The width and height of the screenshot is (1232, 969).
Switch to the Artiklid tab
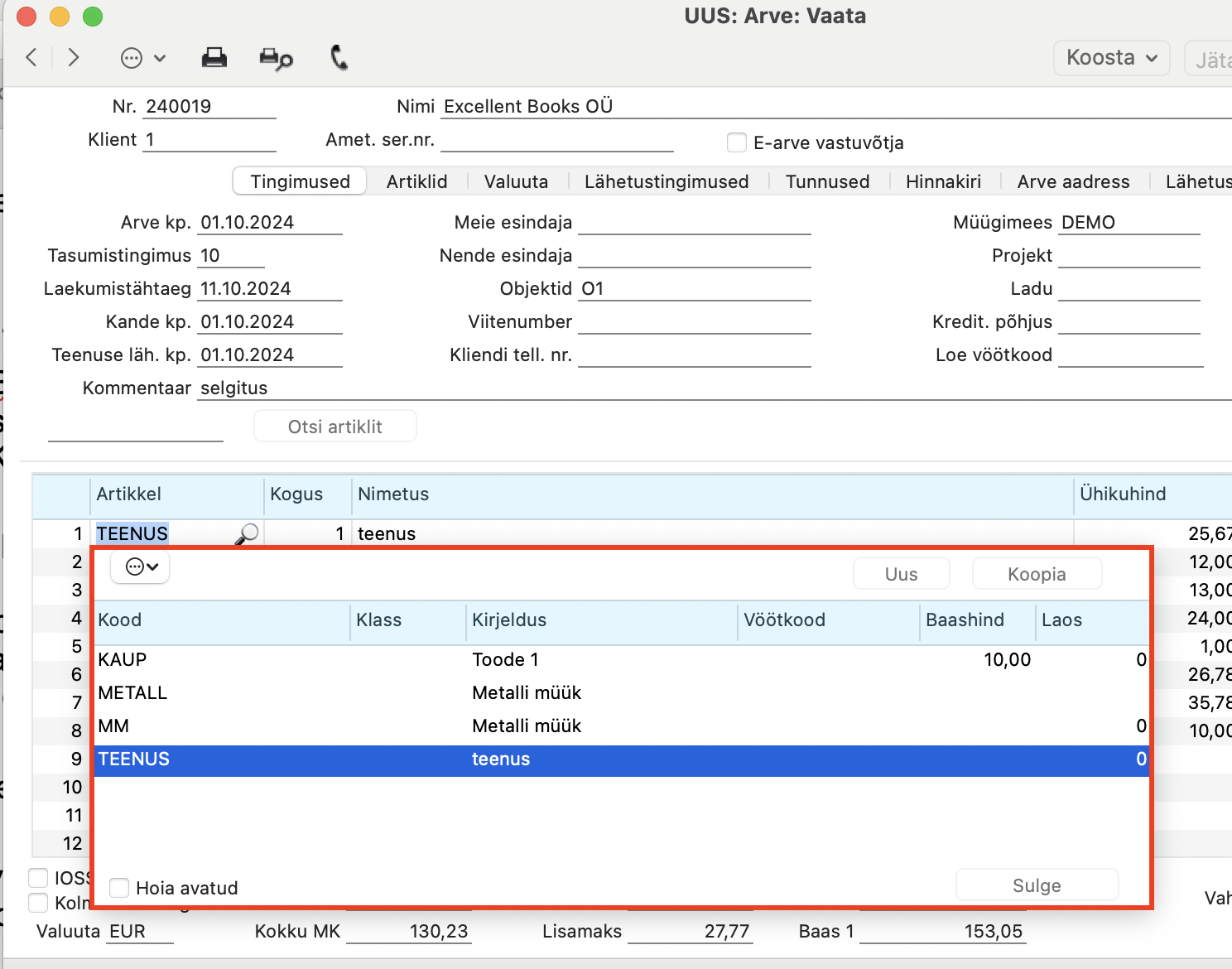[416, 181]
